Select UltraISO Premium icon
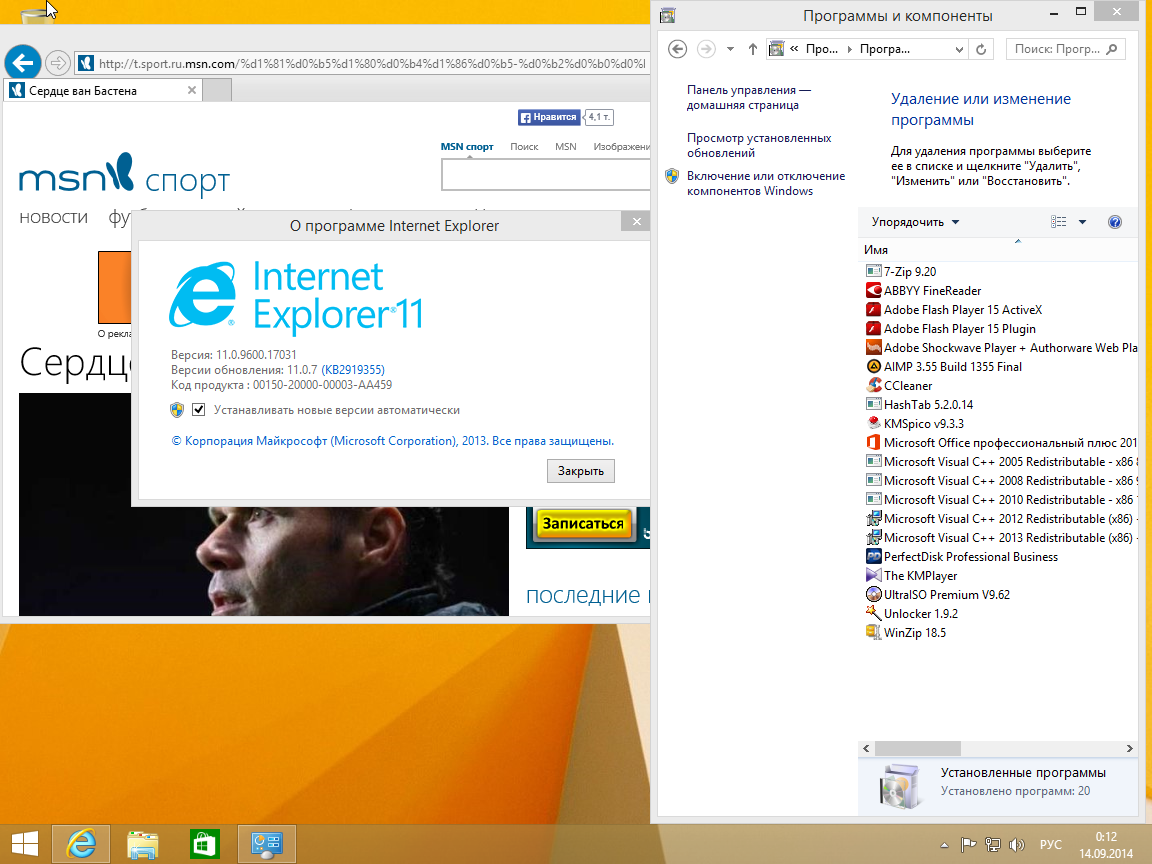 (874, 594)
